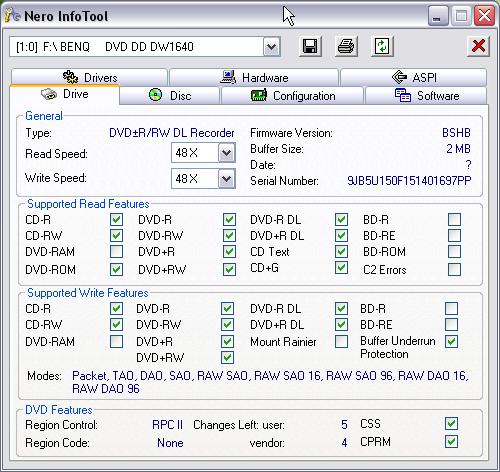Viewport: 500px width, 472px height.
Task: Switch to the Hardware tab
Action: pos(254,77)
